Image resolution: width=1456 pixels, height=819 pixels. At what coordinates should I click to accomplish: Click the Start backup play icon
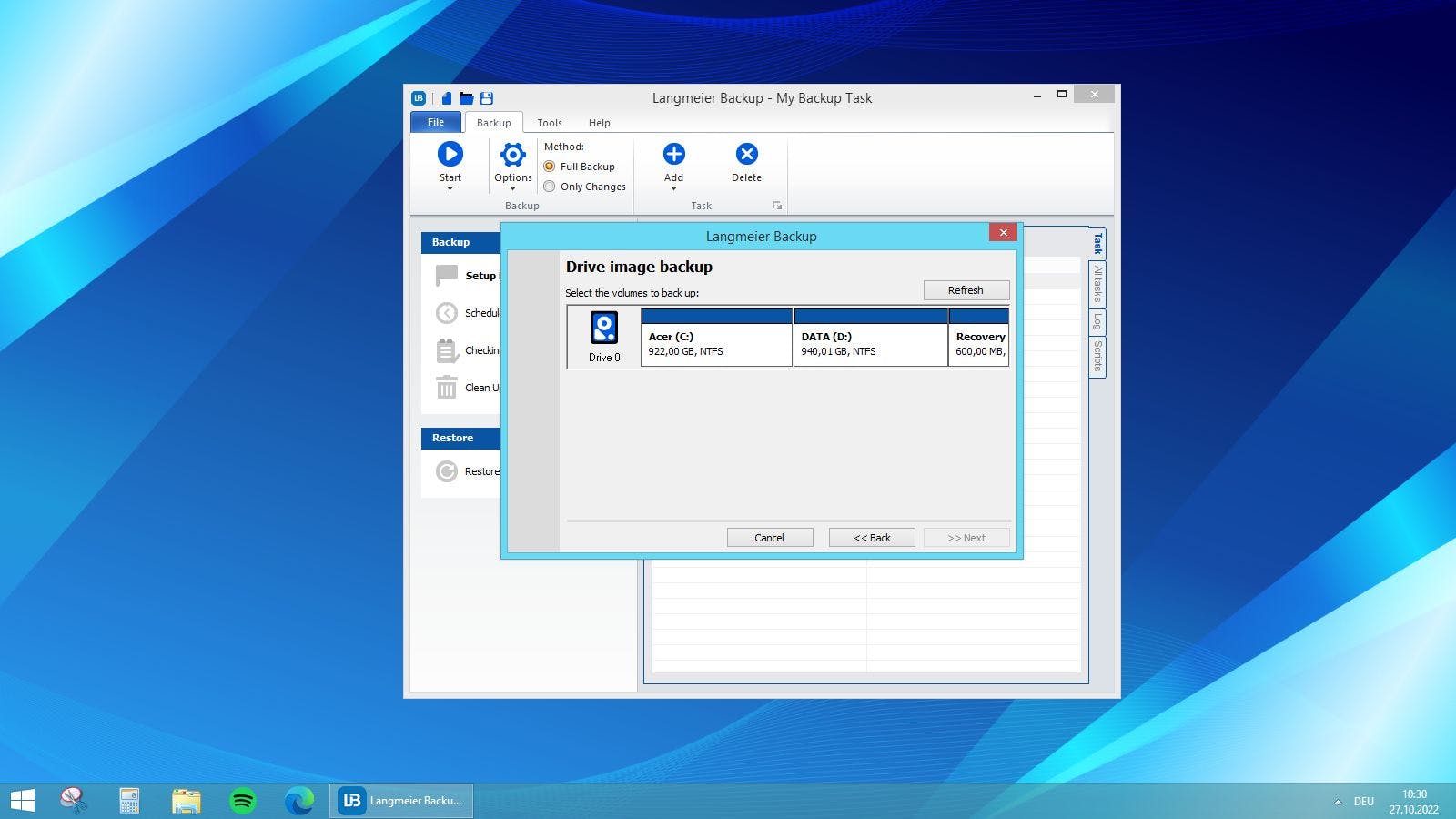(x=450, y=154)
